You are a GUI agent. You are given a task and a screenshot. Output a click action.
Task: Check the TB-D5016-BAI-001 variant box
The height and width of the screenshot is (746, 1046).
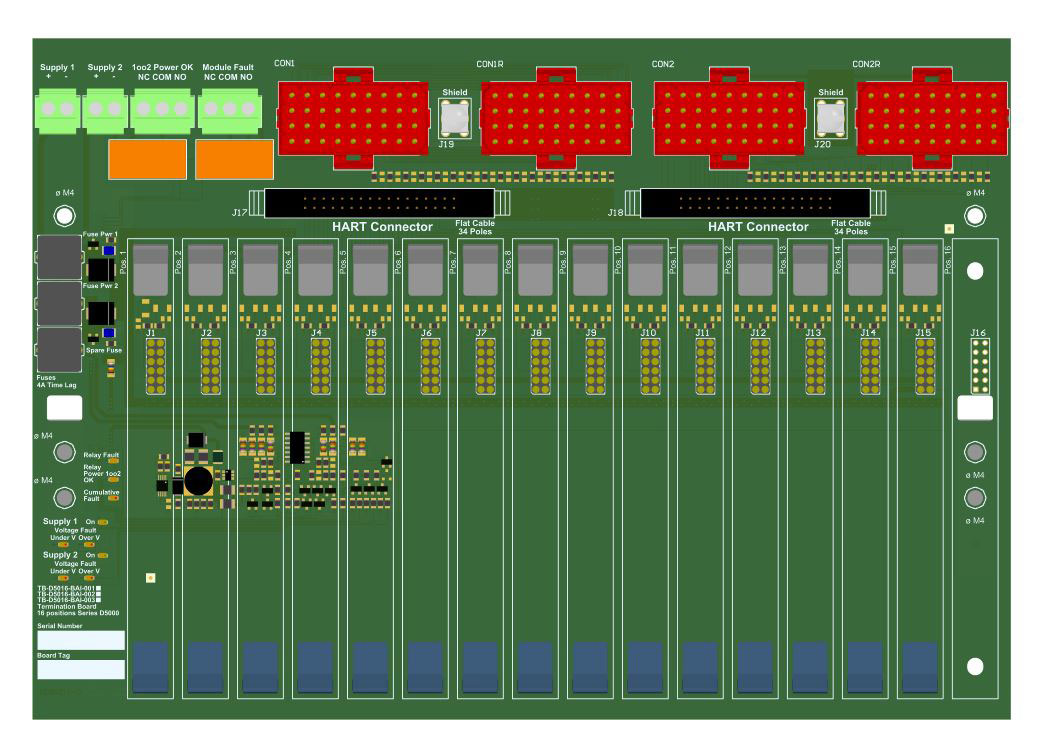(99, 589)
